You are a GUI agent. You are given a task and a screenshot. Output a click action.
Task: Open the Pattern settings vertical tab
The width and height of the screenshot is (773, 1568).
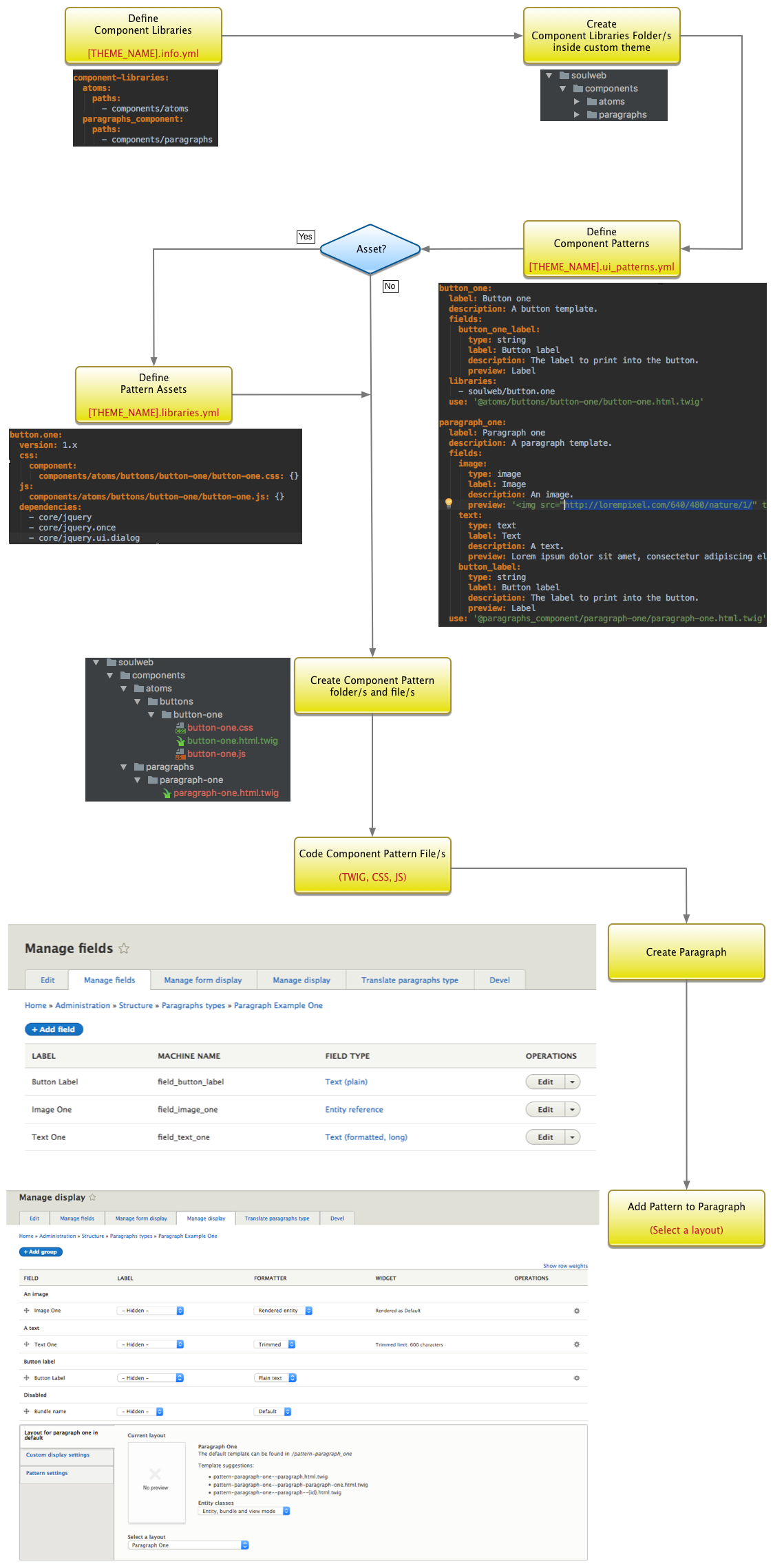pos(67,1473)
